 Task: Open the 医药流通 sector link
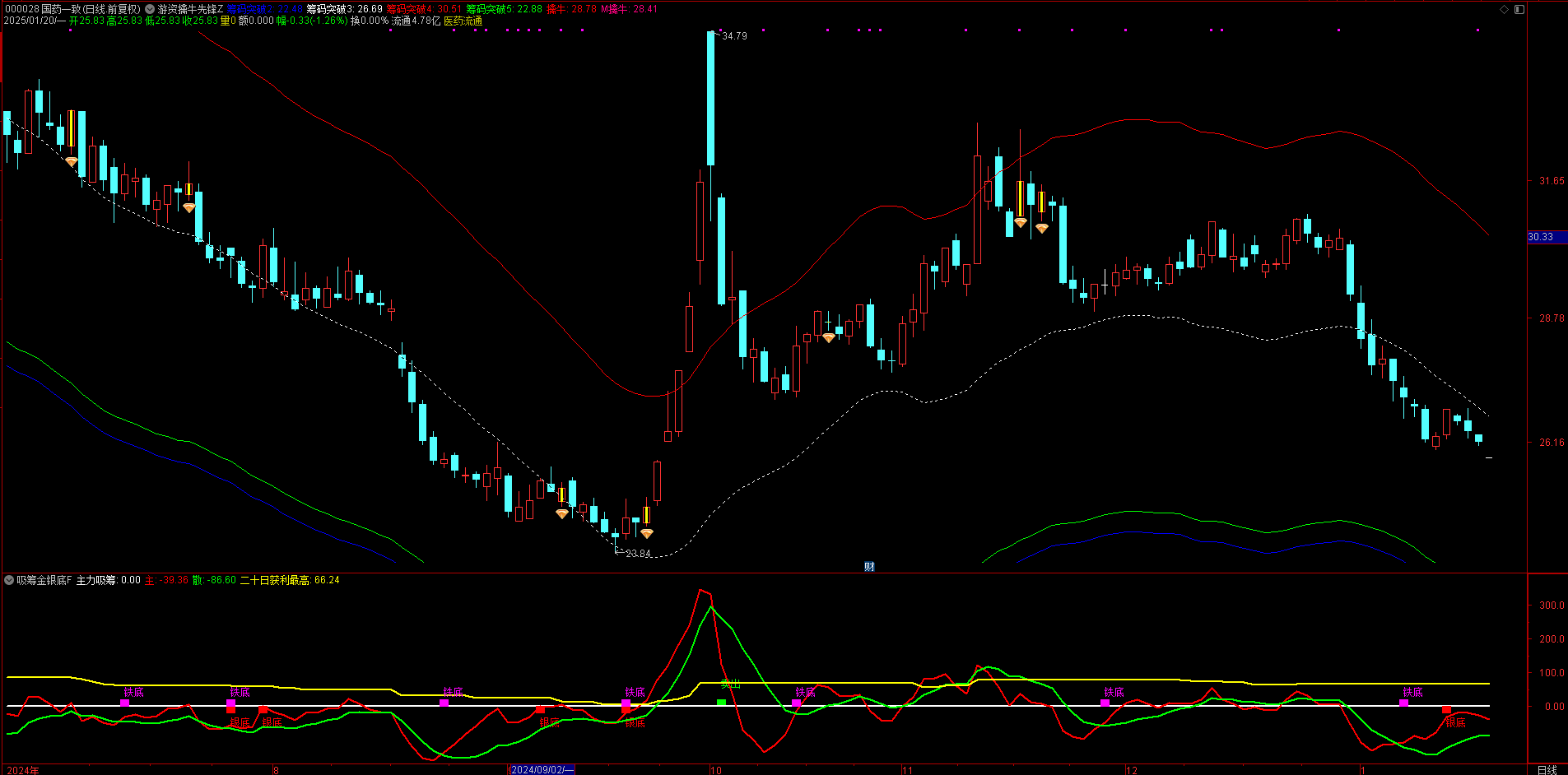[x=463, y=21]
